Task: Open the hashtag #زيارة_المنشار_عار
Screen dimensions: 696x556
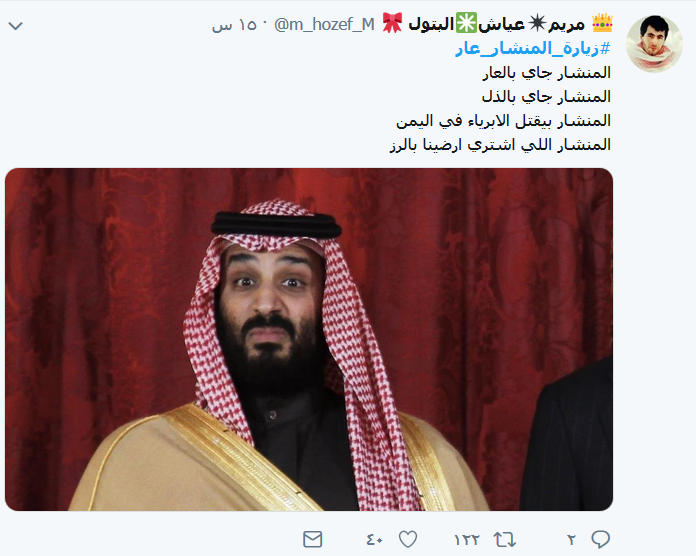Action: click(542, 49)
